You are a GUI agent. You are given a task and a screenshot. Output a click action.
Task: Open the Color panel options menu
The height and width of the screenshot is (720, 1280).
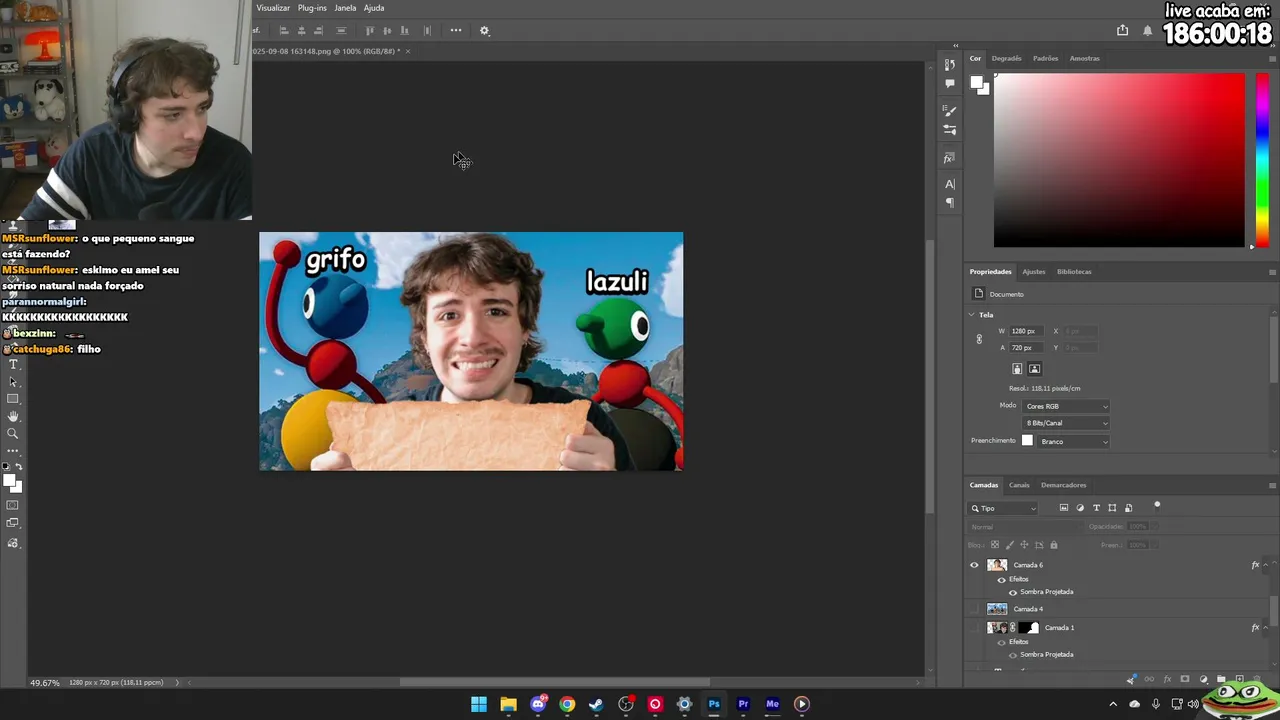click(x=1272, y=58)
